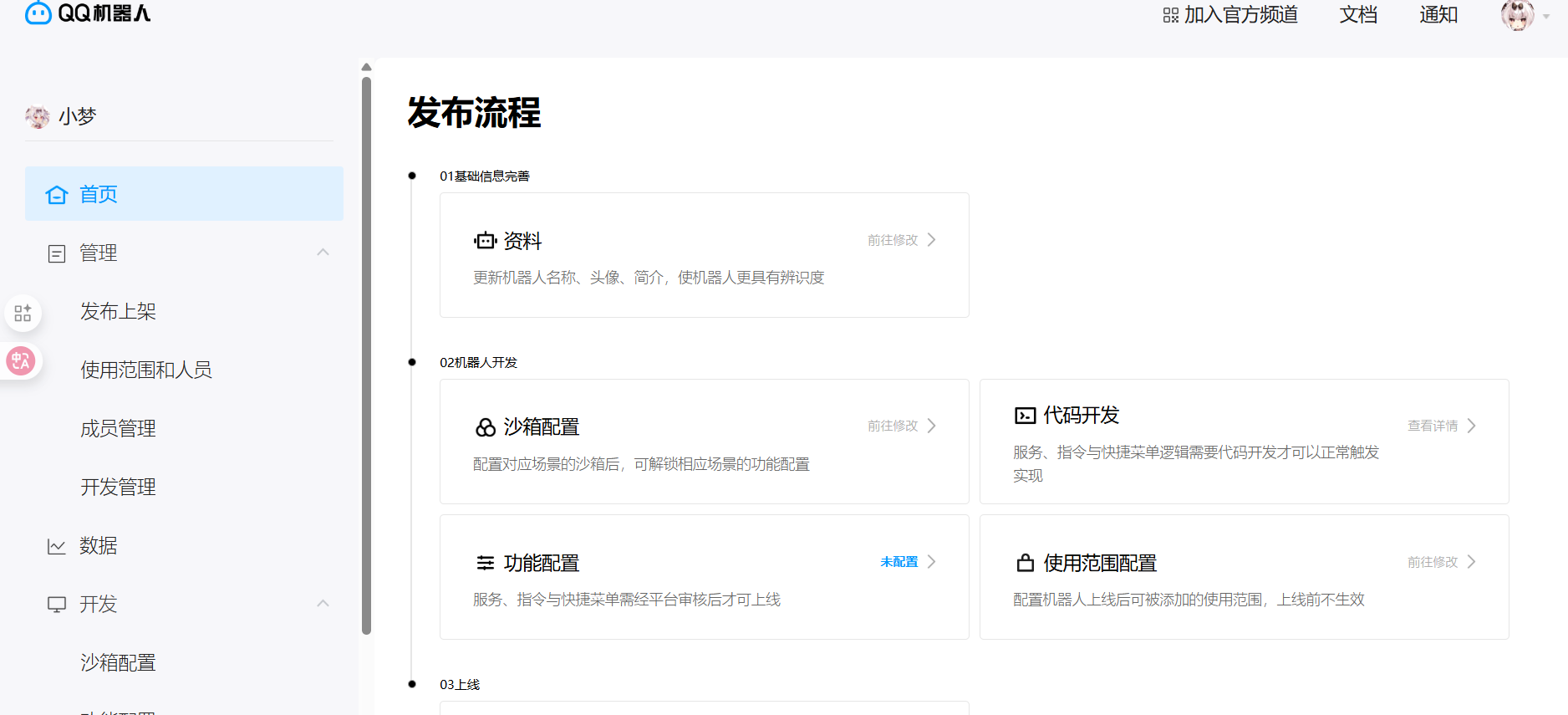The height and width of the screenshot is (715, 1568).
Task: Click the robot icon beside 资料
Action: (x=485, y=241)
